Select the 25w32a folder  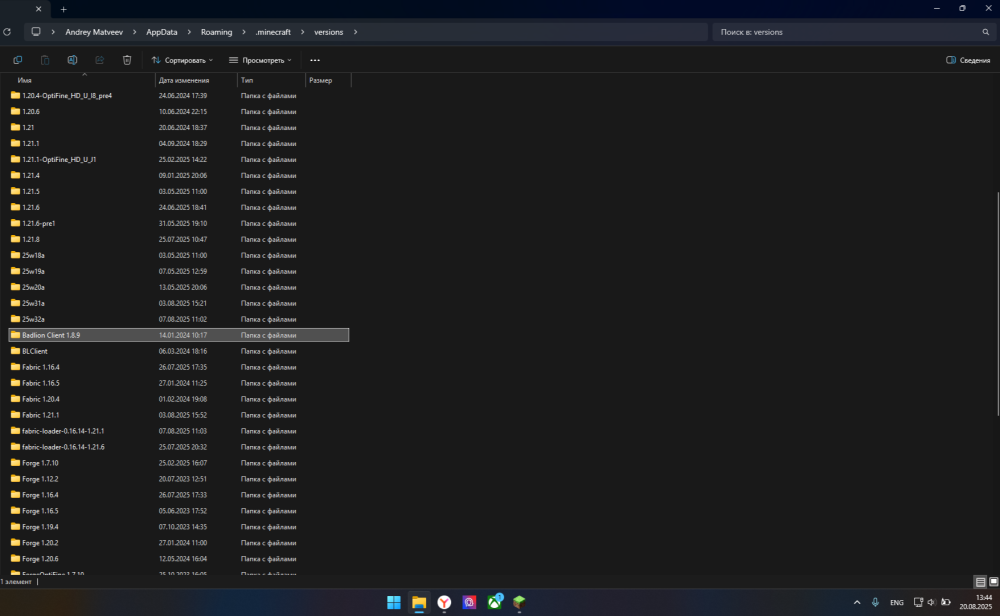(179, 319)
